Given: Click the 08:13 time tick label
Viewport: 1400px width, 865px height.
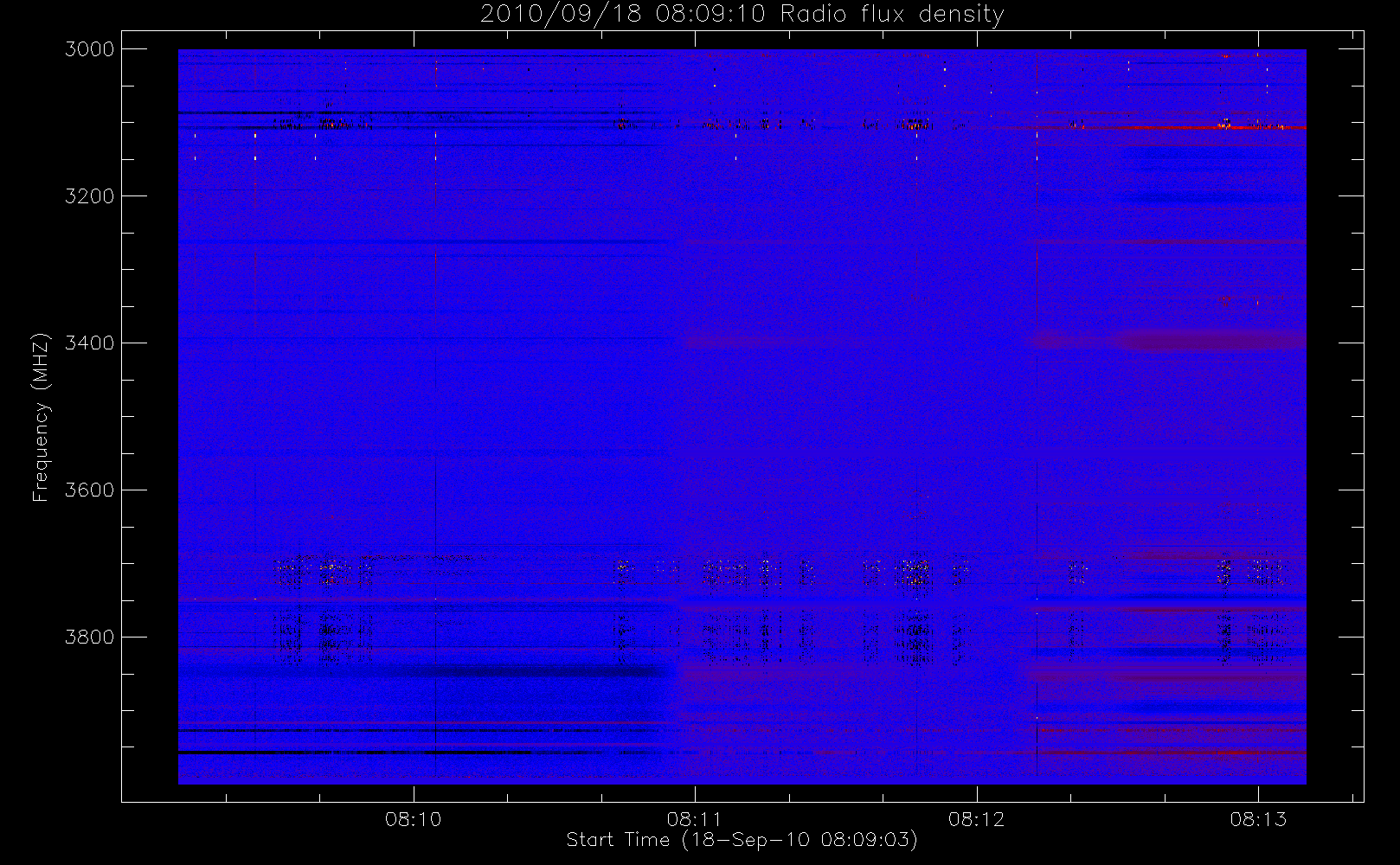Looking at the screenshot, I should tap(1258, 819).
